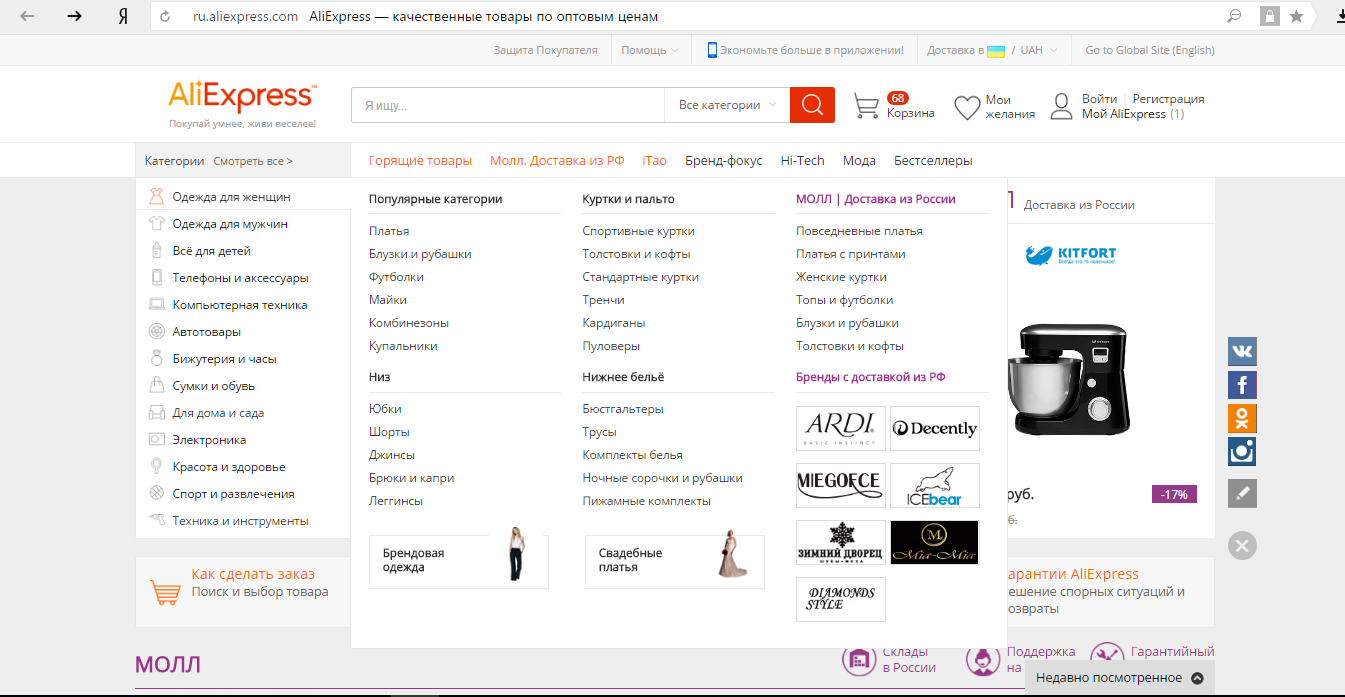The image size is (1345, 697).
Task: Close the social sidebar with the X icon
Action: pos(1242,545)
